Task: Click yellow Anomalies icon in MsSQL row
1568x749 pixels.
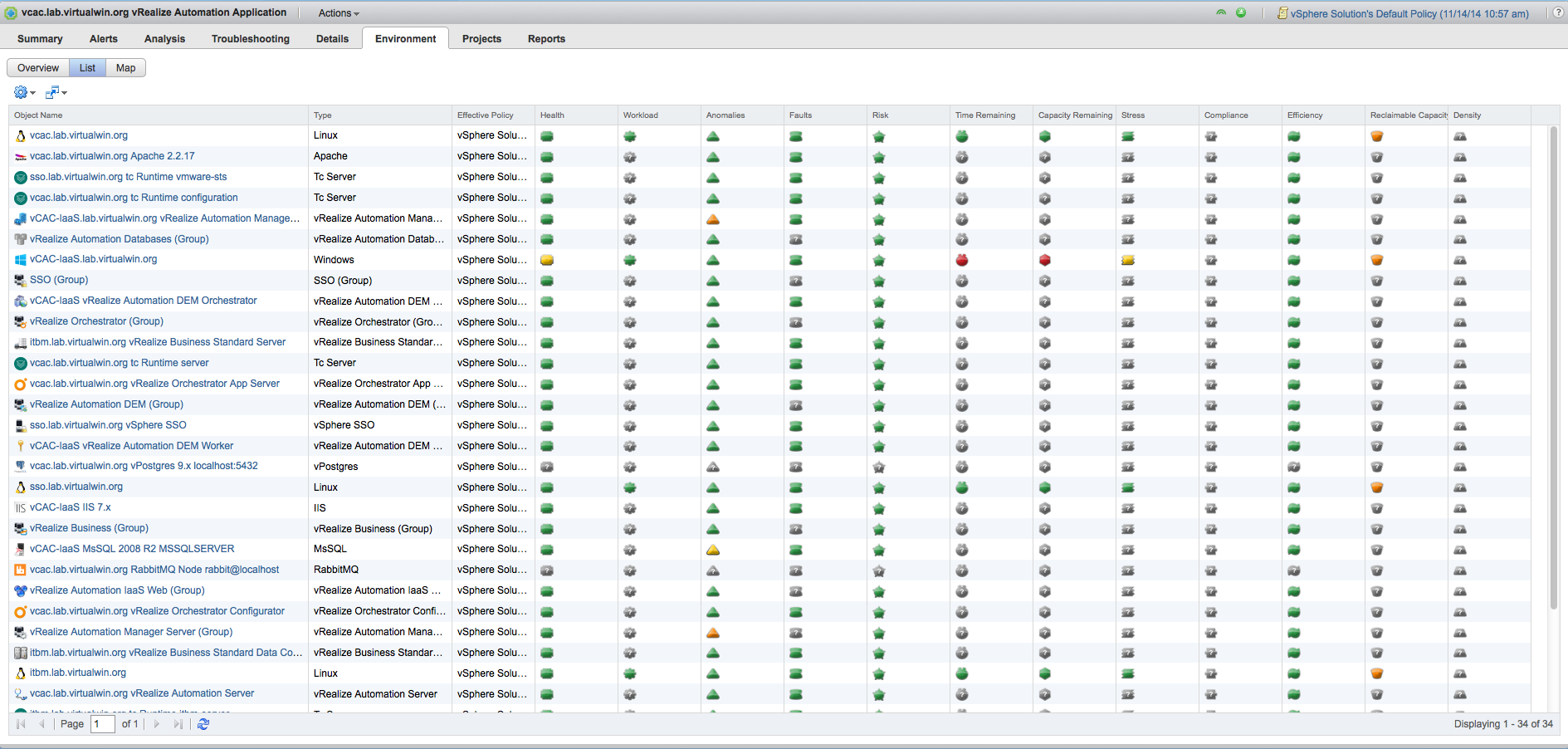Action: coord(713,550)
